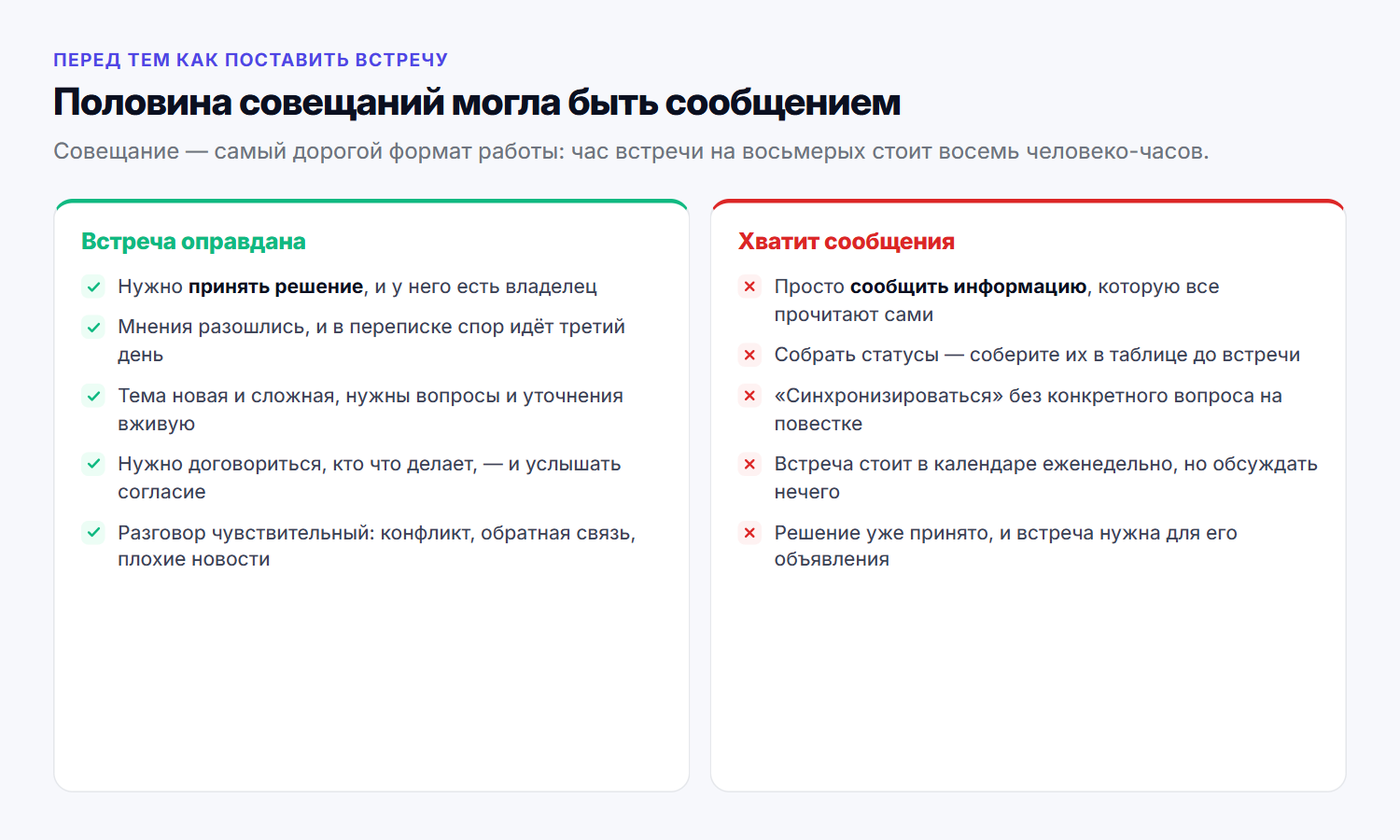
Task: Click the check mark by «Нужно договориться, кто что делает»
Action: (93, 464)
